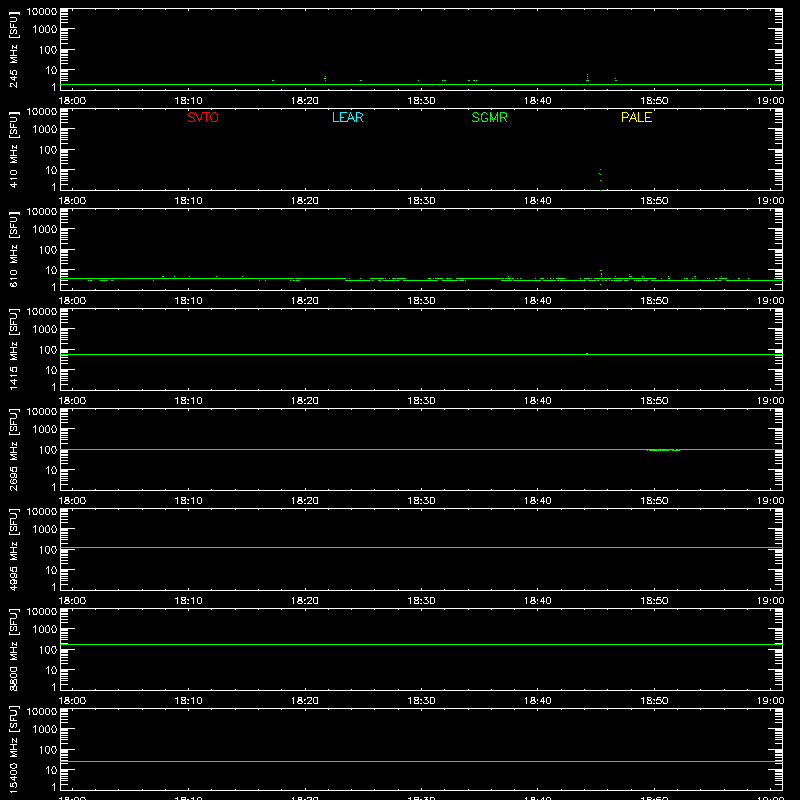Screen dimensions: 800x800
Task: Select the '1415 MHz [SFU]' axis title
Action: point(13,349)
